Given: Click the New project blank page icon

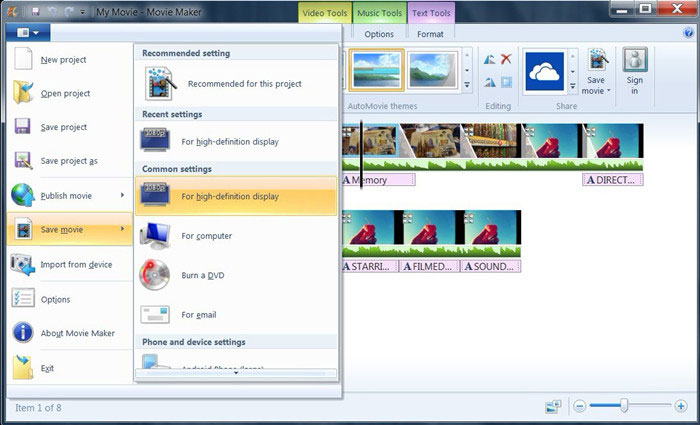Looking at the screenshot, I should click(x=23, y=59).
